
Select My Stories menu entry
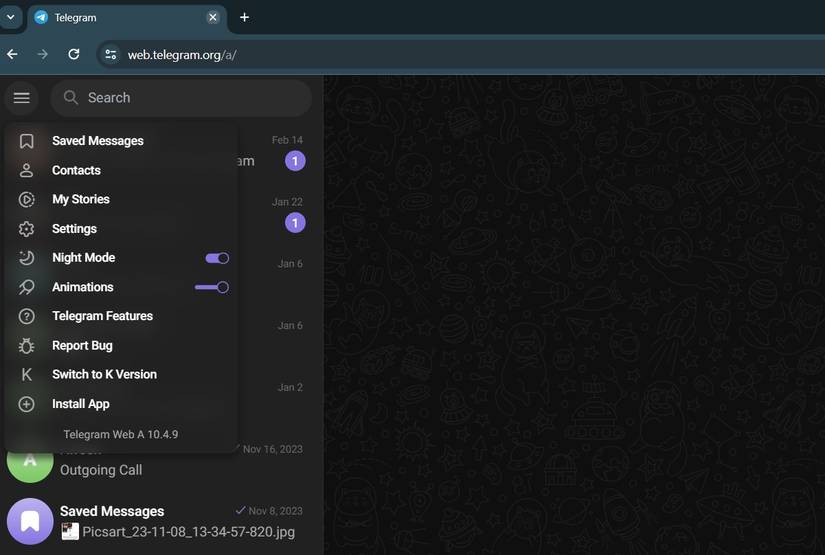[x=121, y=199]
